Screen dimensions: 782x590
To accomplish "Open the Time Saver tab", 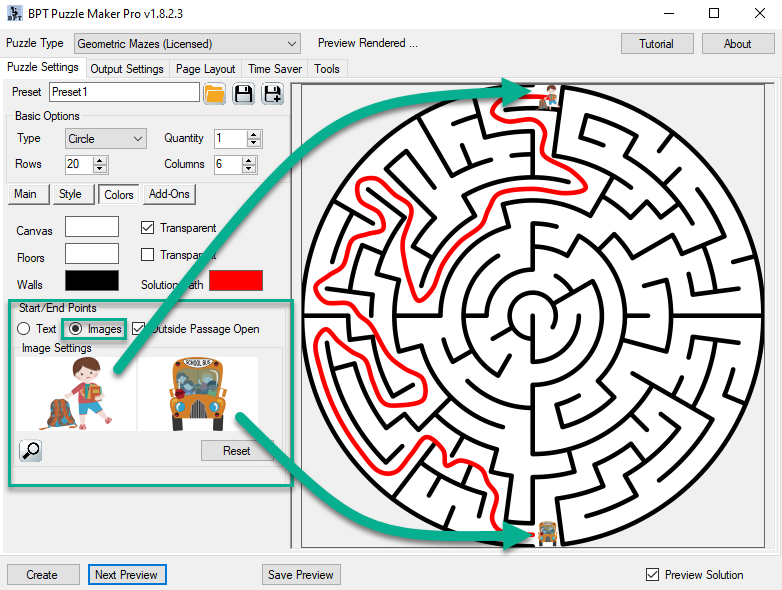I will pos(275,69).
